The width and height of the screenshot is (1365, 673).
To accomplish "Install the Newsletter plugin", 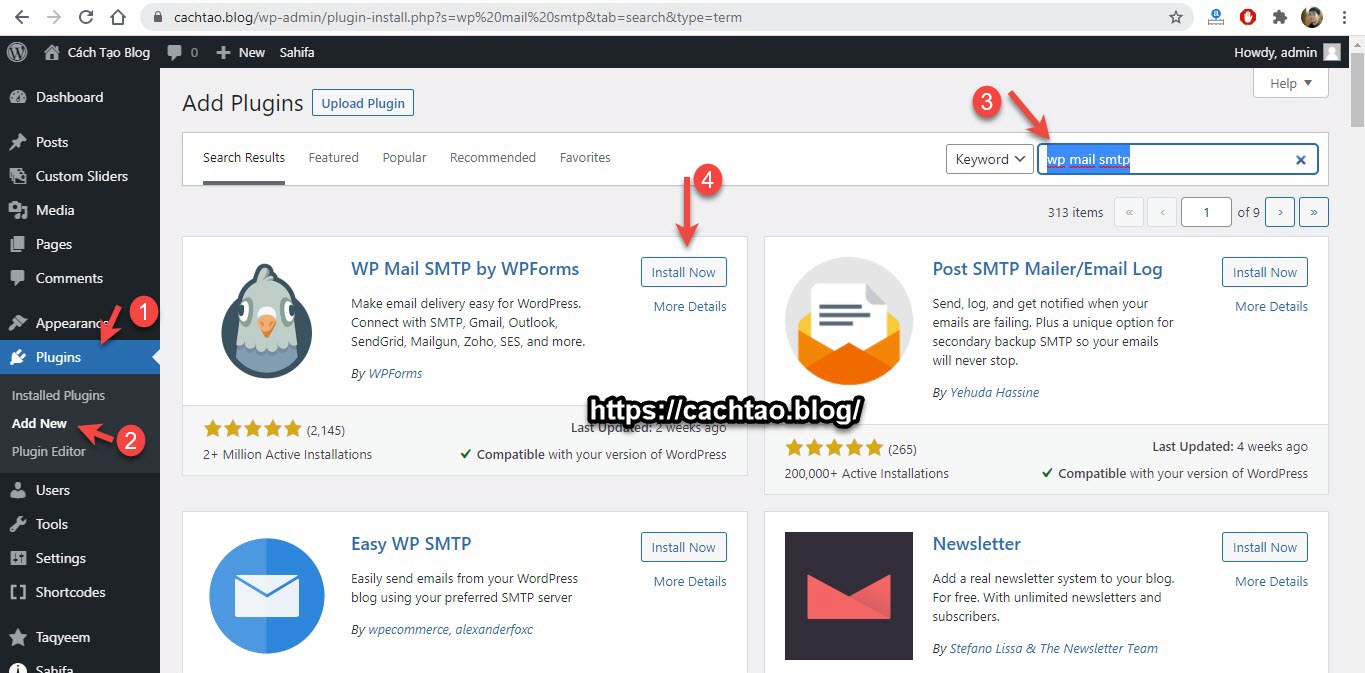I will click(1265, 547).
